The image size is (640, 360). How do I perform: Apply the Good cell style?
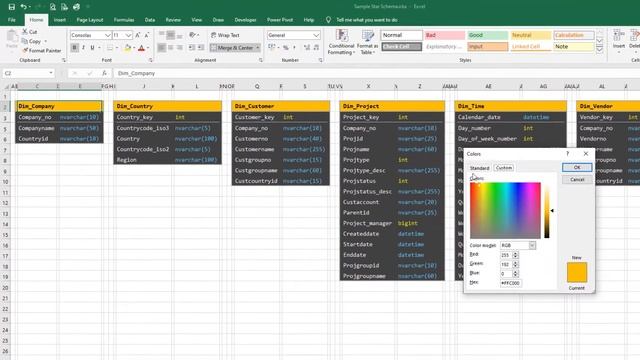[x=487, y=35]
